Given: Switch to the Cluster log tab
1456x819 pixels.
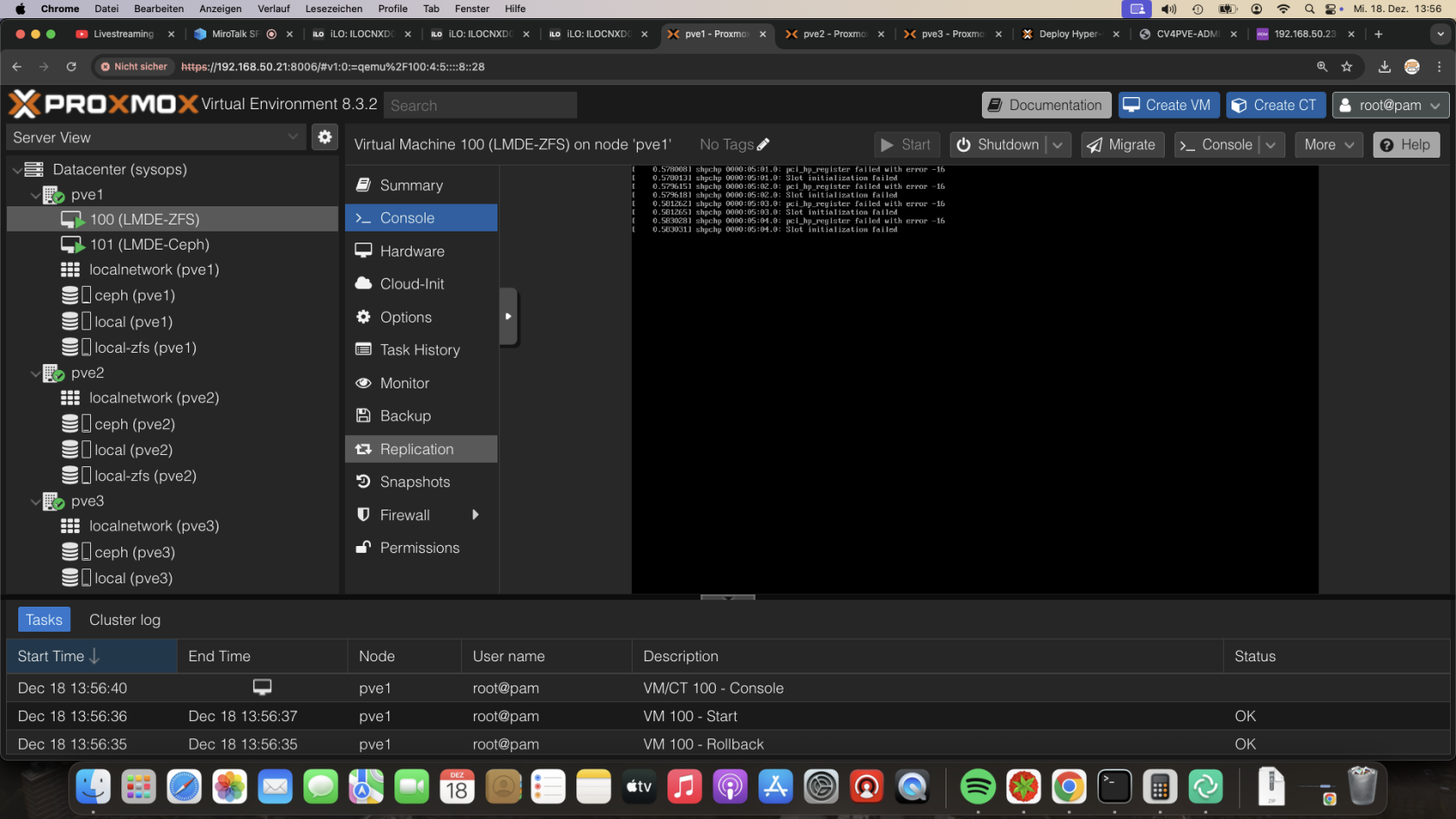Looking at the screenshot, I should click(125, 620).
